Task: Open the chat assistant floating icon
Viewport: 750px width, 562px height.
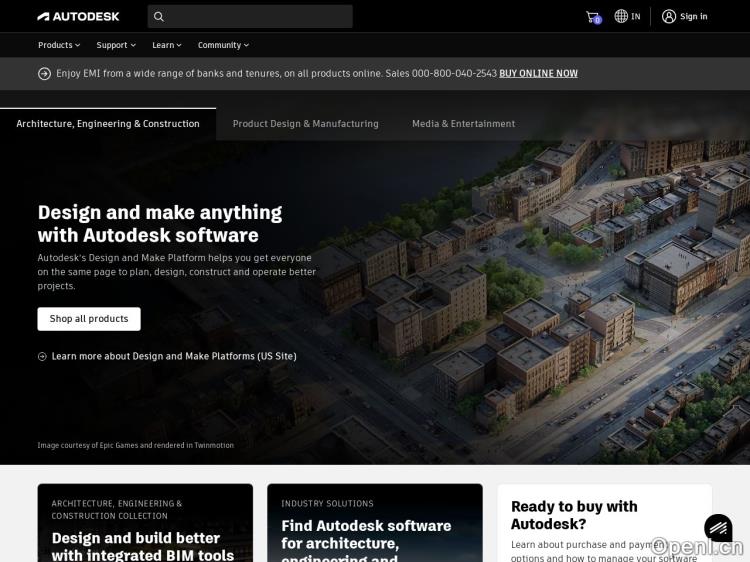Action: 718,527
